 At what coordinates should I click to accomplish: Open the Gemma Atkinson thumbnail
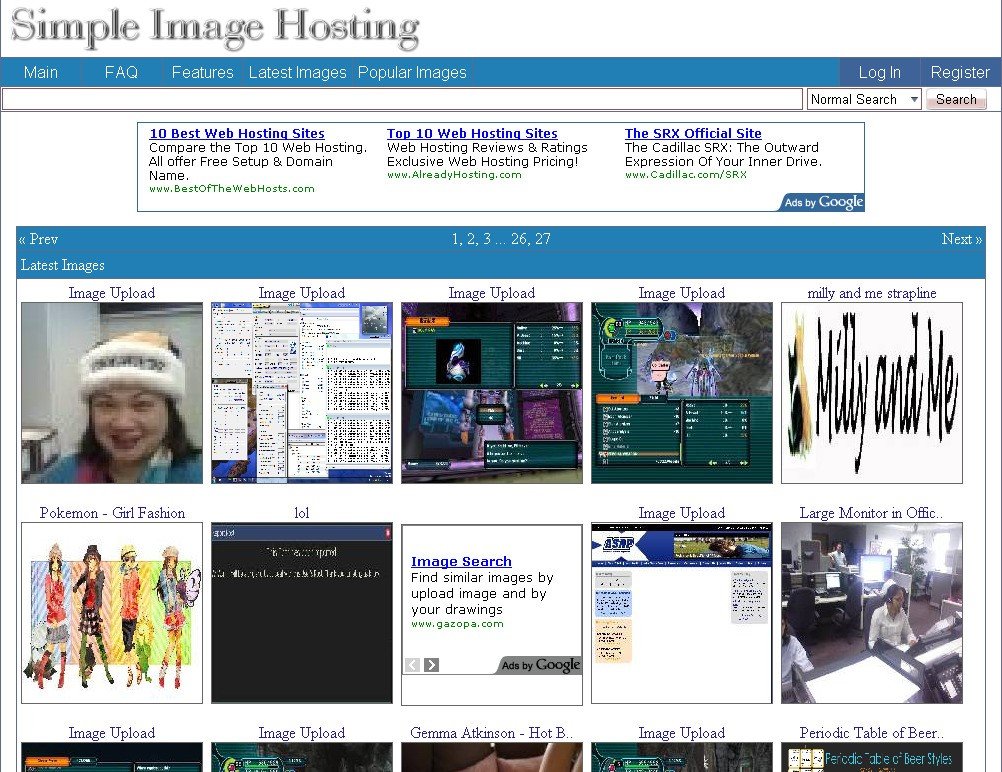[491, 757]
